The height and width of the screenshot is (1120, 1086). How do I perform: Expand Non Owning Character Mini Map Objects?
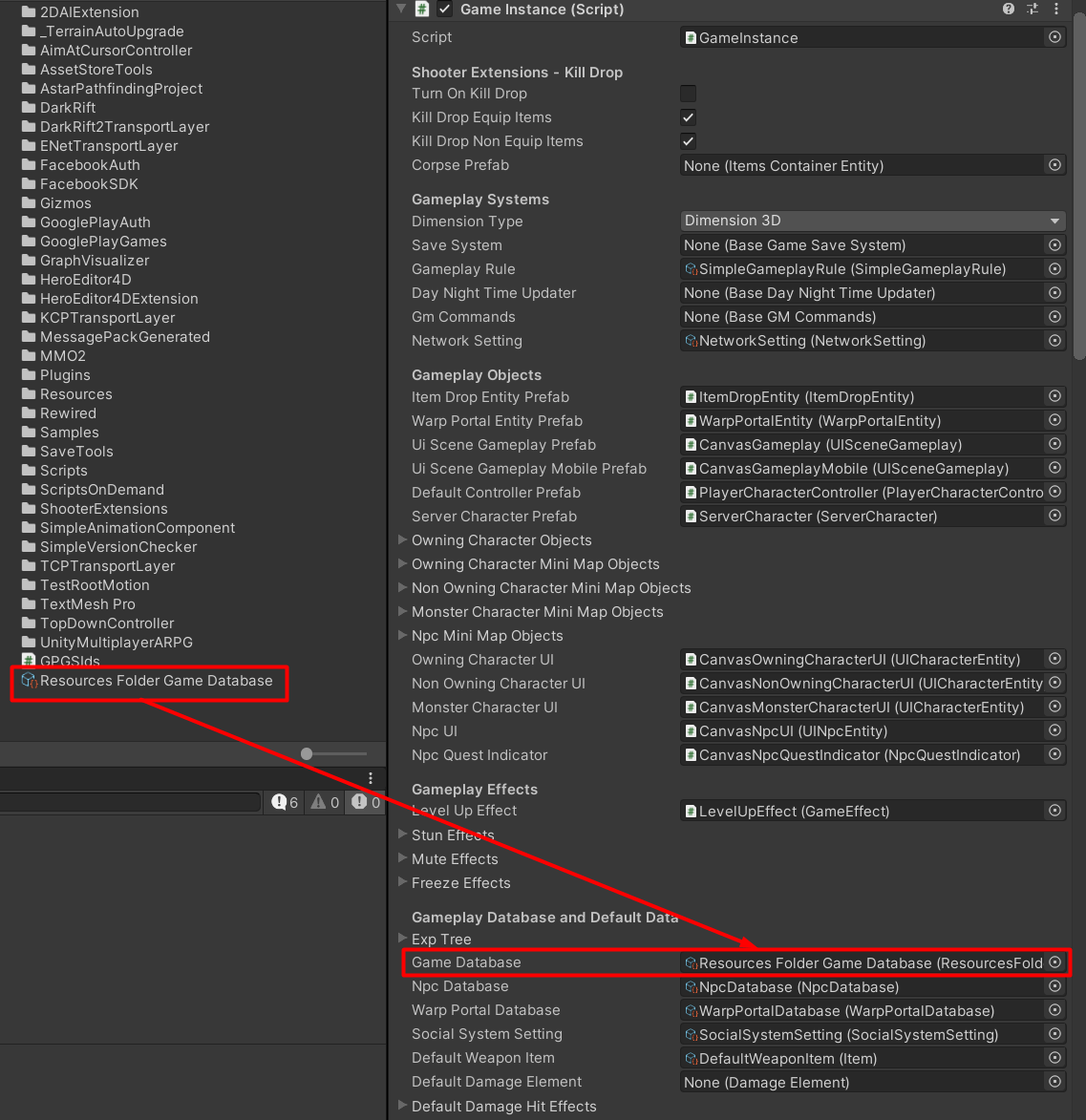point(402,588)
